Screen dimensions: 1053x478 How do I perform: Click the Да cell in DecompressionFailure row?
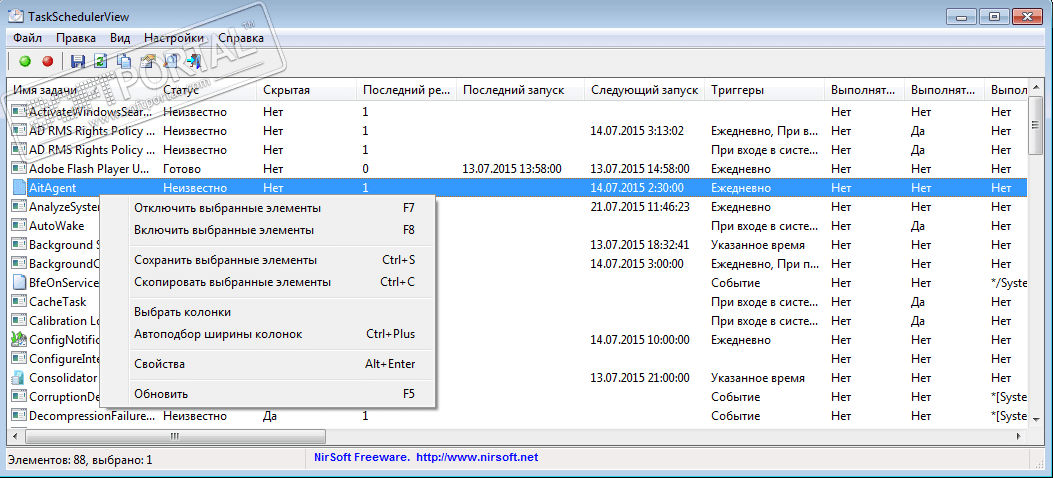click(270, 416)
